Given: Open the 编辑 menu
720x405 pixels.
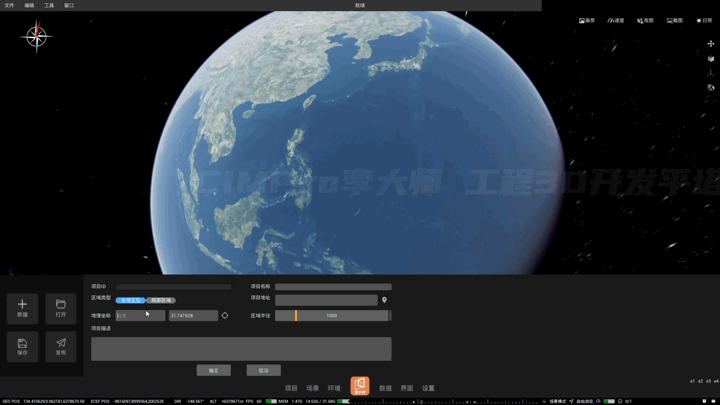Looking at the screenshot, I should coord(29,6).
